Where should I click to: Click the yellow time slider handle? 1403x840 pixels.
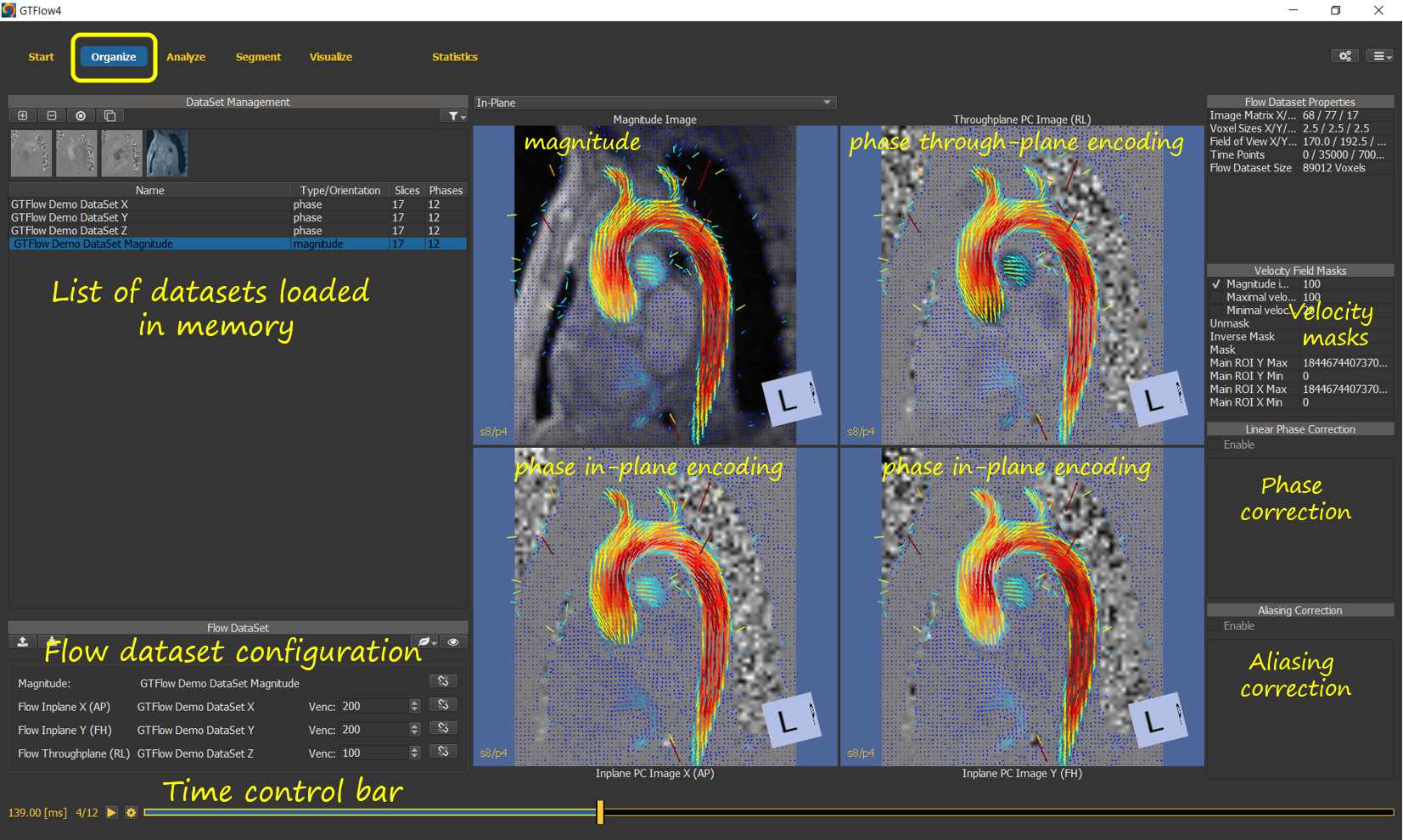pos(600,812)
